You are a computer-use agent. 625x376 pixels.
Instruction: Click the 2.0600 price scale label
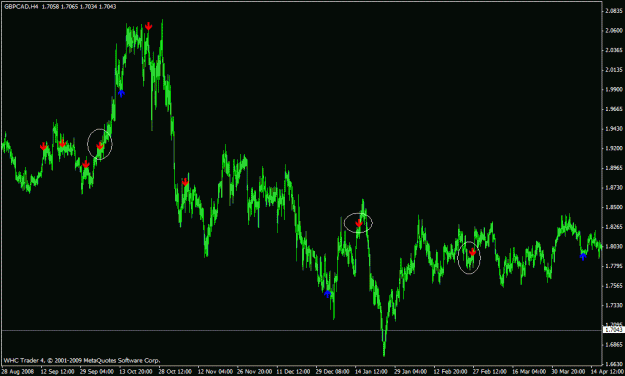pos(614,31)
